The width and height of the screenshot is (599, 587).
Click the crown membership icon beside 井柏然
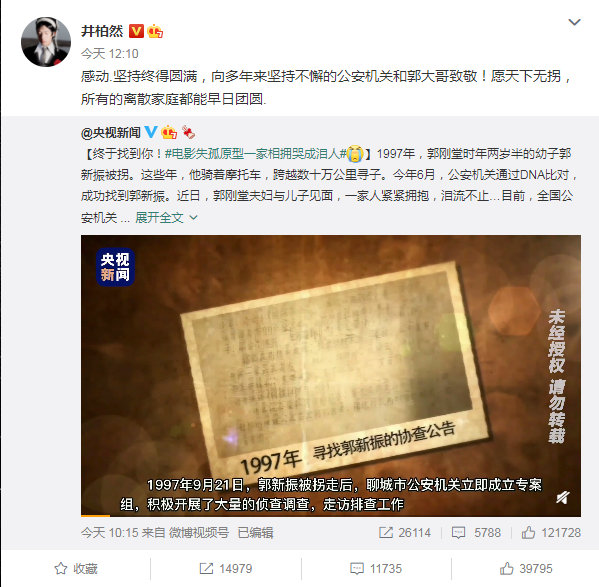click(x=155, y=31)
